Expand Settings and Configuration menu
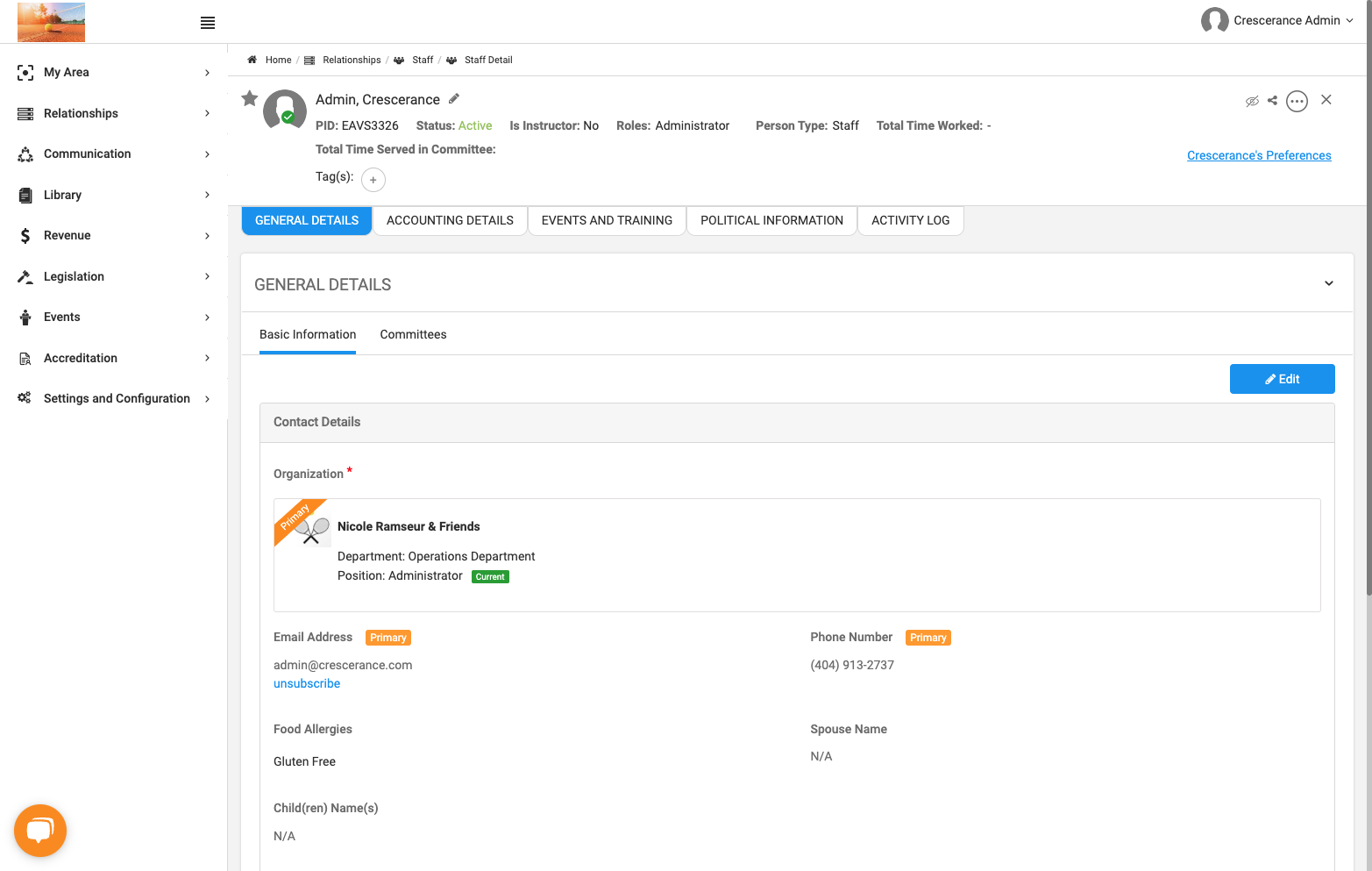The width and height of the screenshot is (1372, 871). click(114, 398)
